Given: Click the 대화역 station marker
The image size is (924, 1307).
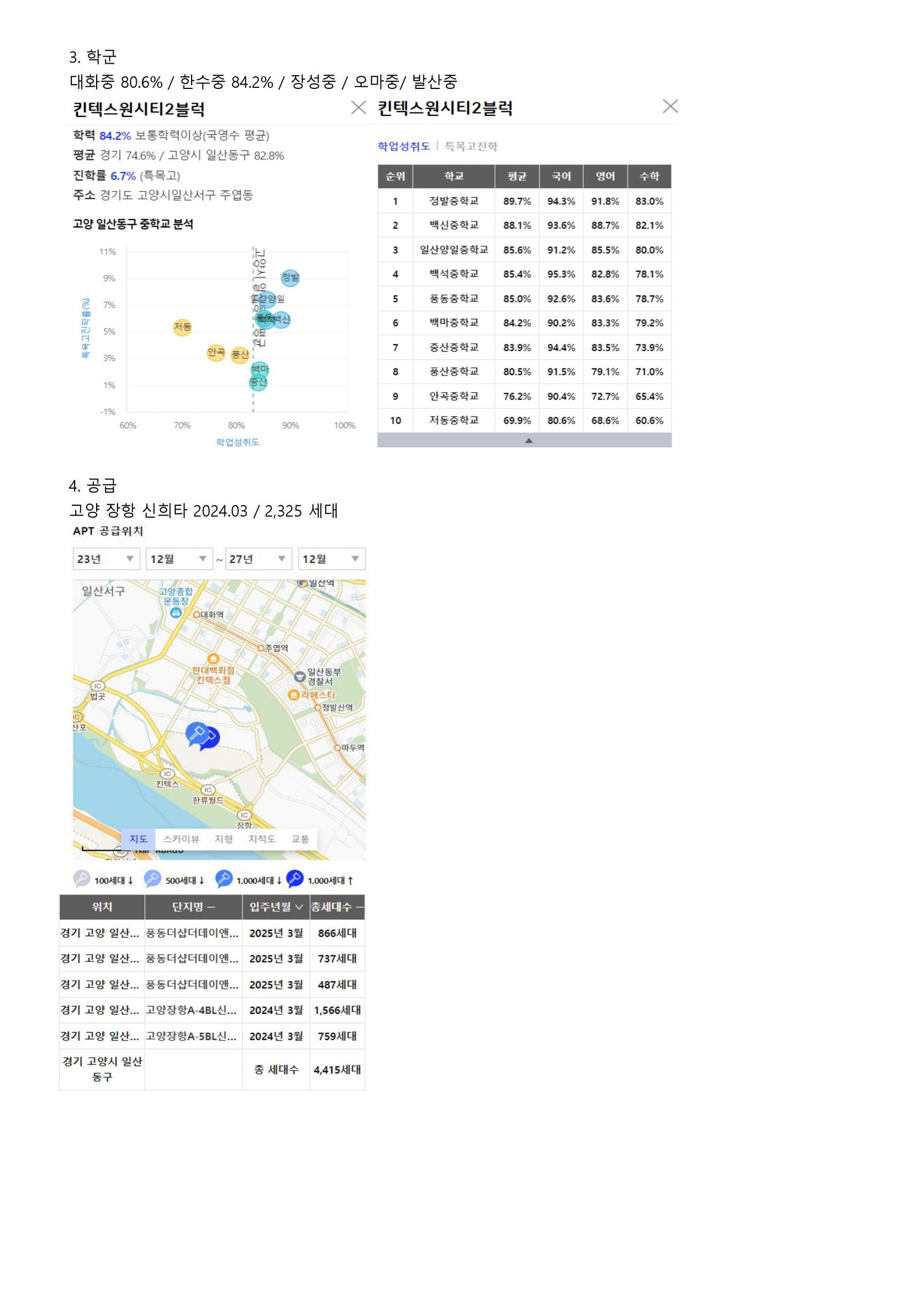Looking at the screenshot, I should click(197, 615).
